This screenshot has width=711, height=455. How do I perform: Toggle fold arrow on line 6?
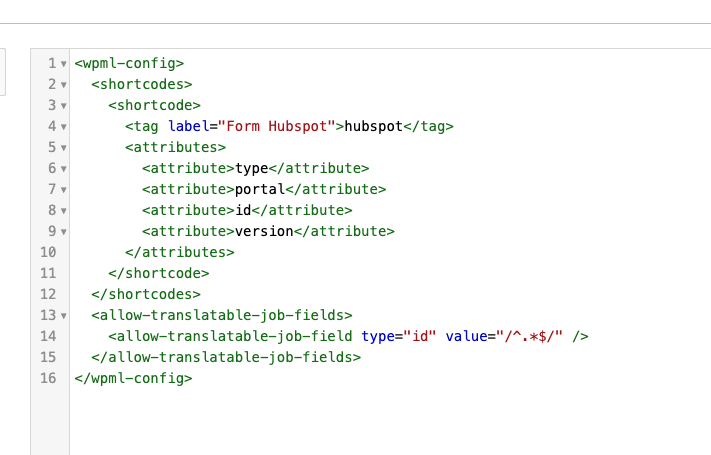[63, 169]
